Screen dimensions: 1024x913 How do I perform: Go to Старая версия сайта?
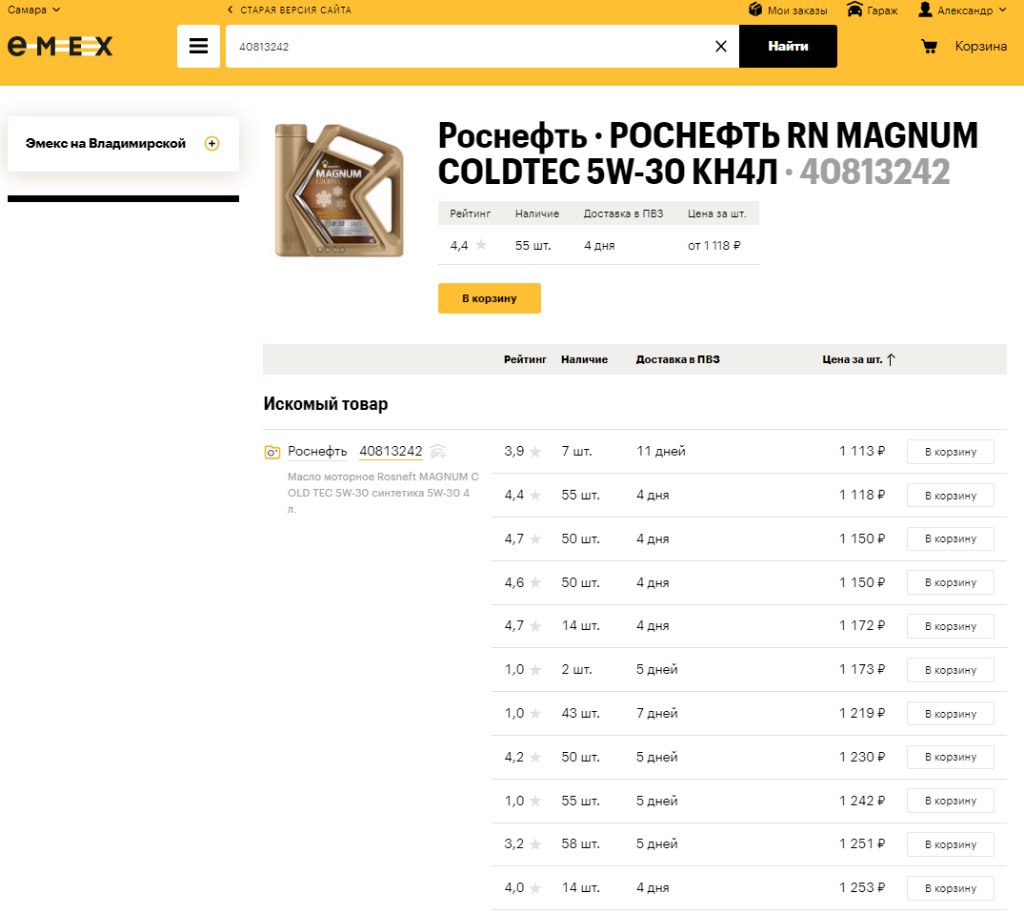click(289, 10)
